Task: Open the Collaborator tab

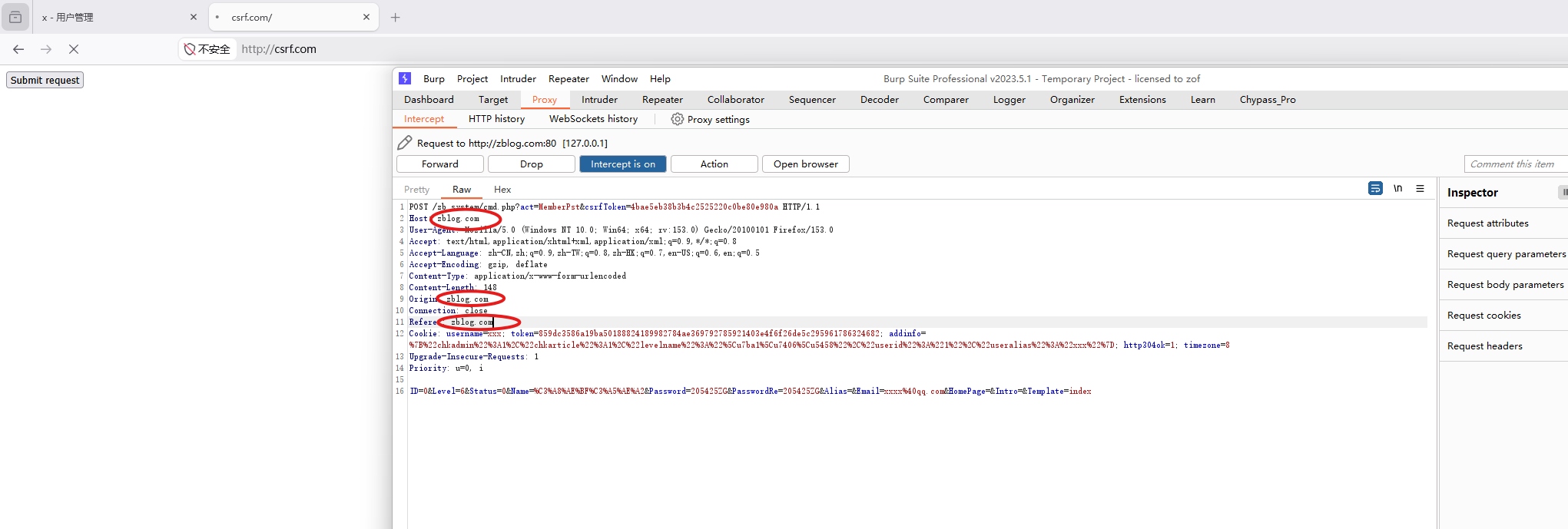Action: click(736, 100)
